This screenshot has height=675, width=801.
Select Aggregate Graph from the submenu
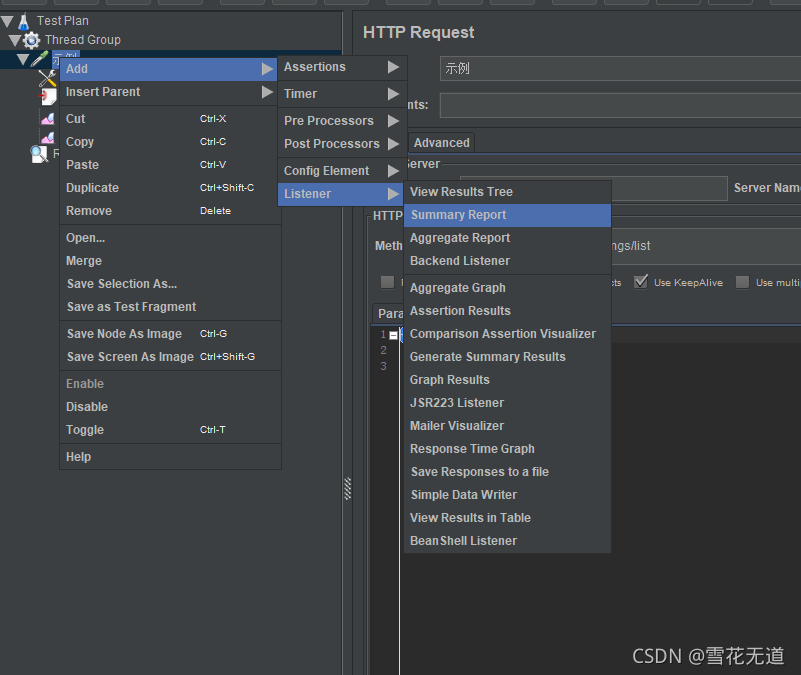(507, 288)
